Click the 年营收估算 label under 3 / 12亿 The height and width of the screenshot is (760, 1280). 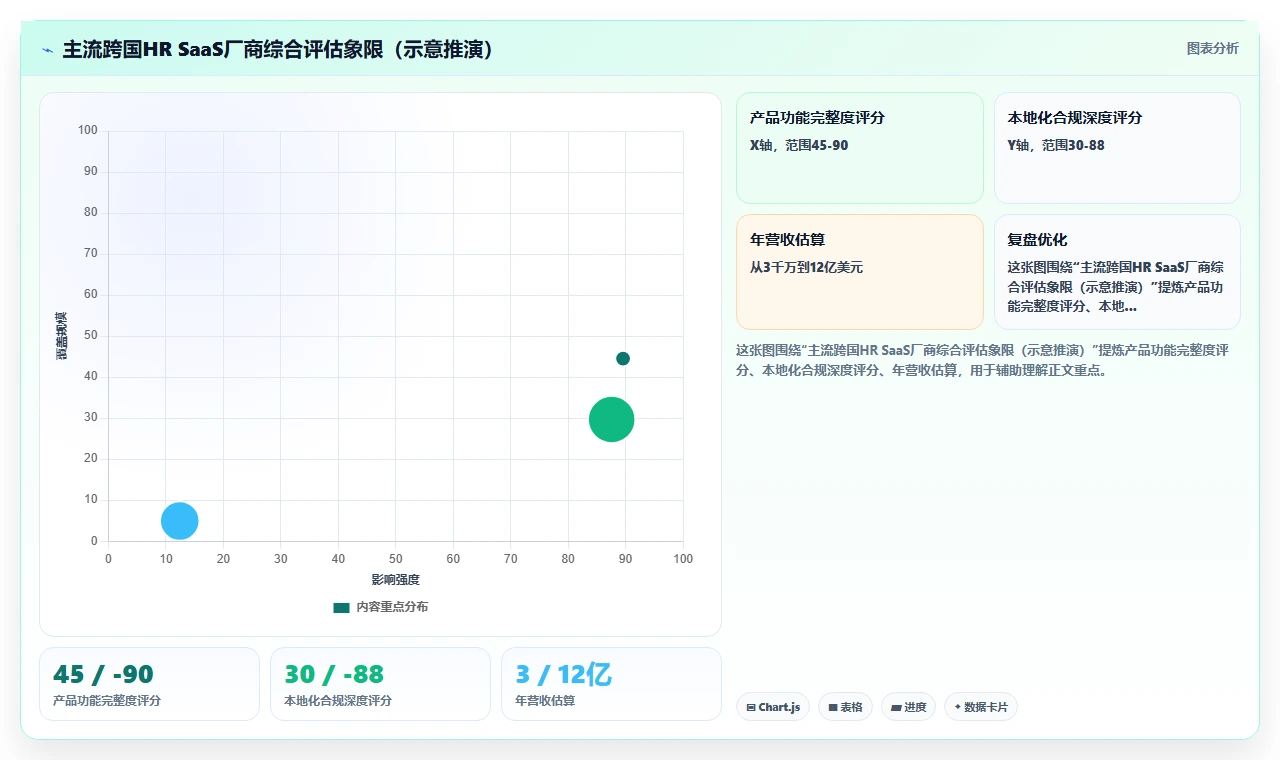pos(545,700)
